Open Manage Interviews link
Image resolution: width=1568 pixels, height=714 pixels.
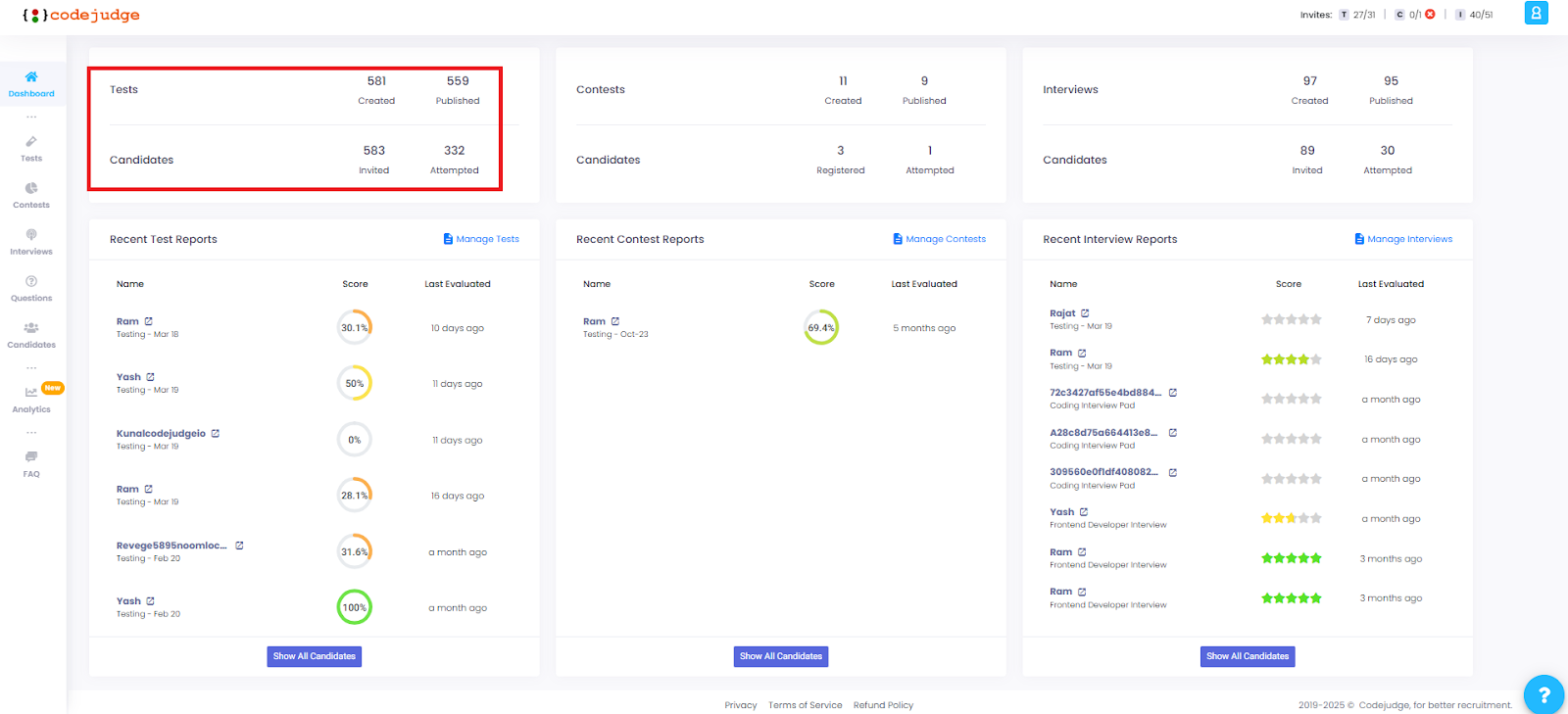point(1403,239)
